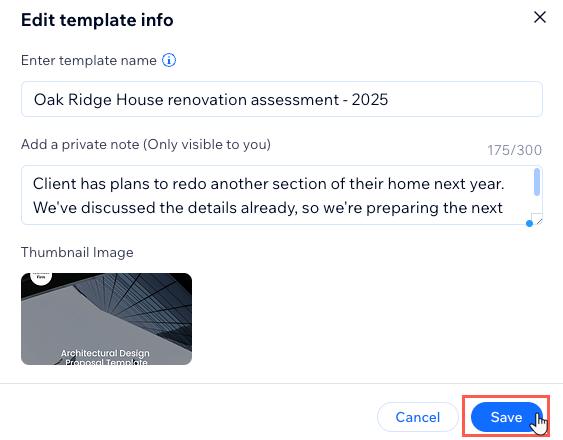The image size is (563, 440).
Task: Select the Architectural Design thumbnail image
Action: (106, 319)
